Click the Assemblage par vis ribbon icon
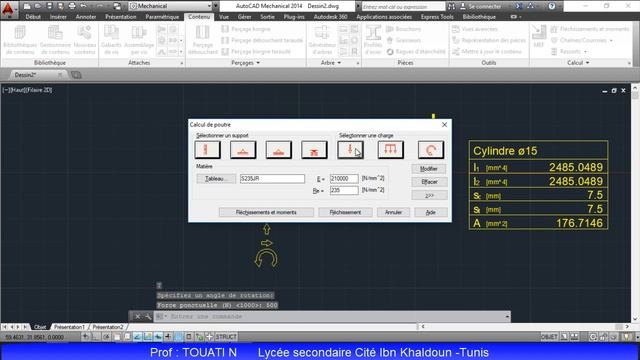The width and height of the screenshot is (640, 360). [139, 40]
